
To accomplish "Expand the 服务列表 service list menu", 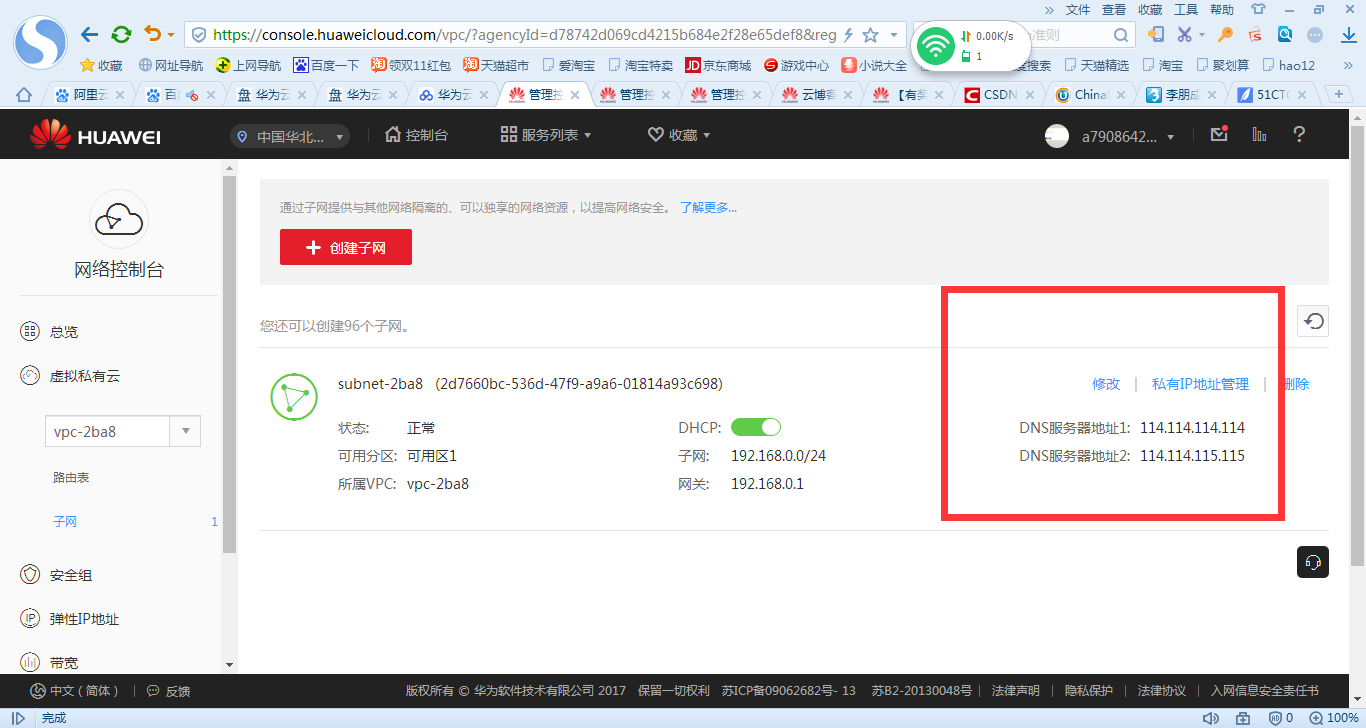I will click(546, 135).
